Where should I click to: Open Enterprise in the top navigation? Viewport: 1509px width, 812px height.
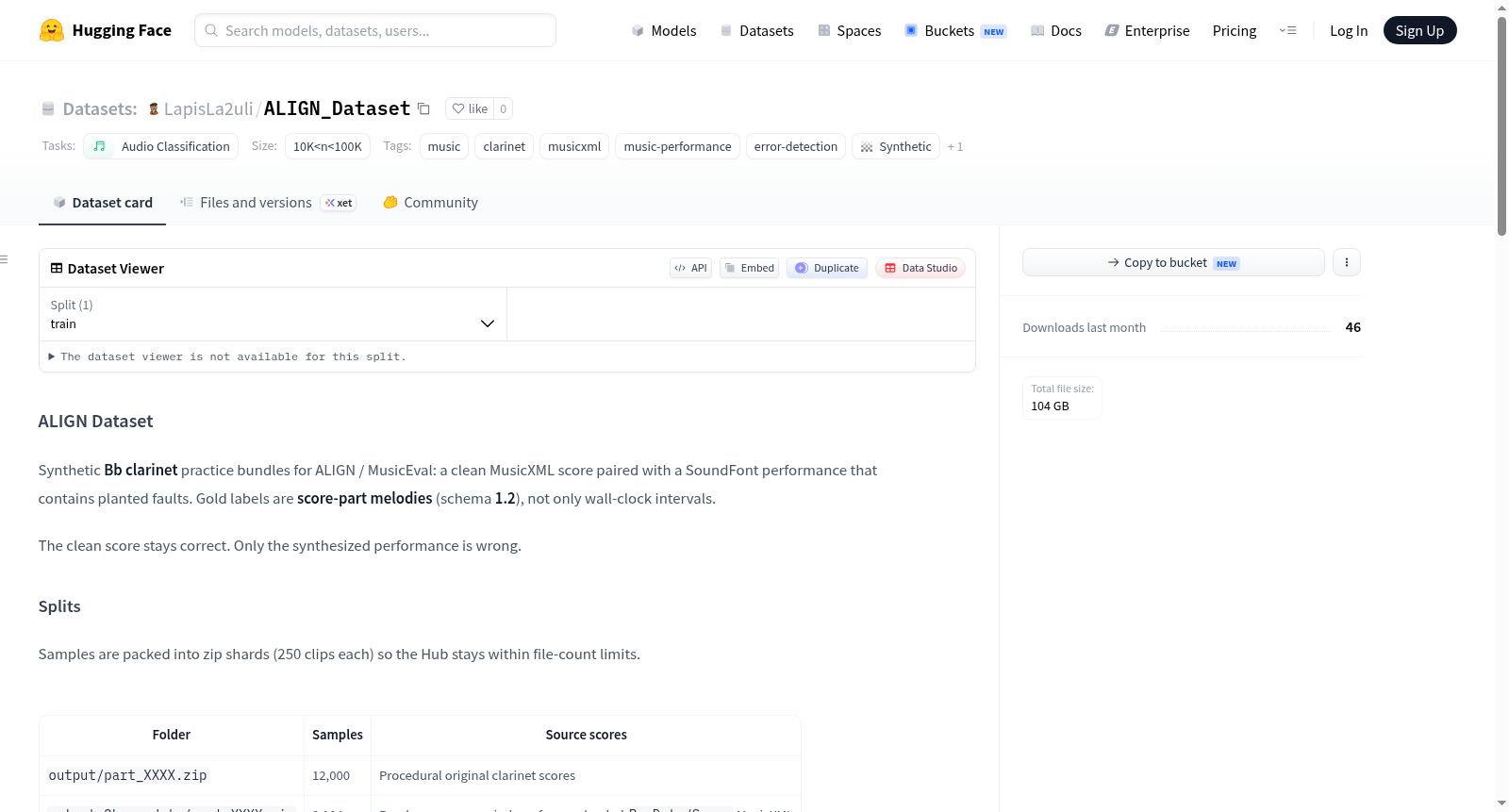click(x=1148, y=30)
